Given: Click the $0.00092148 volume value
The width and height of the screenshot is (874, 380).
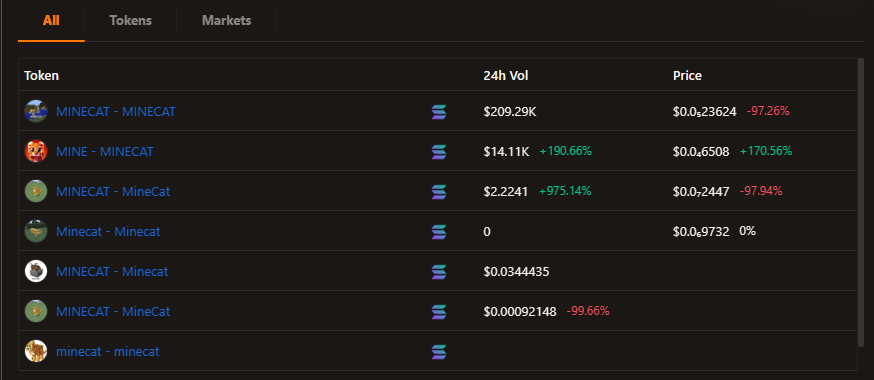Looking at the screenshot, I should tap(519, 312).
